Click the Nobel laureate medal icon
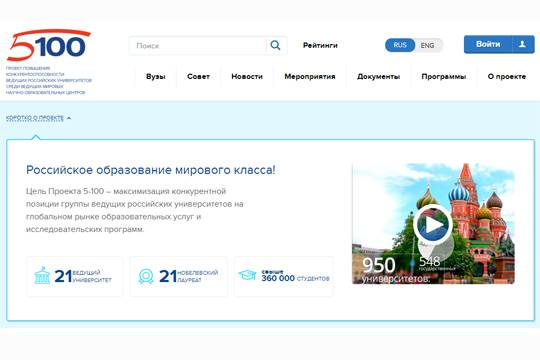Viewport: 540px width, 360px height. point(146,276)
